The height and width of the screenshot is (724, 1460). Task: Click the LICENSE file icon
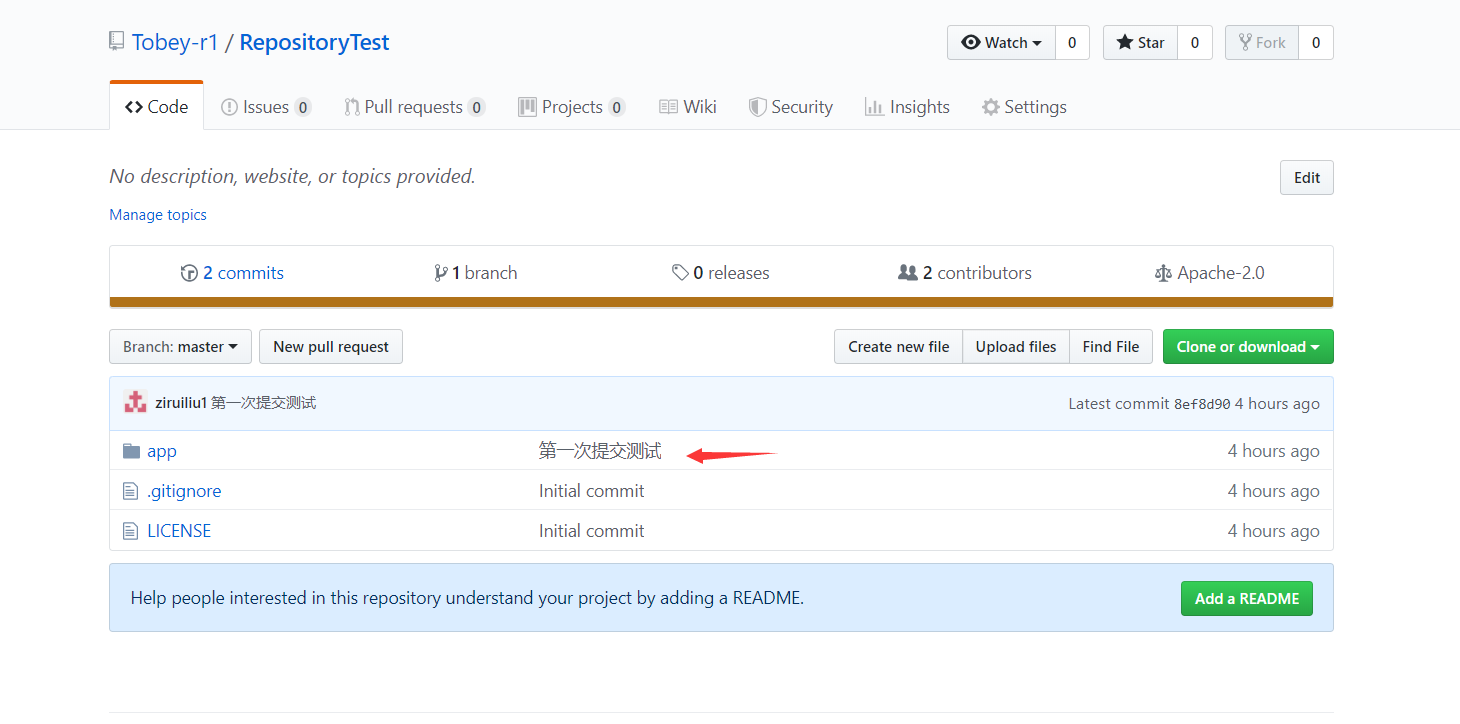[130, 531]
